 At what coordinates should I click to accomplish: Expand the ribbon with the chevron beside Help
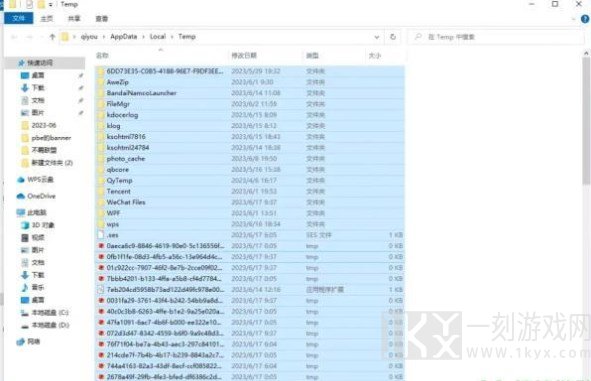pyautogui.click(x=574, y=19)
